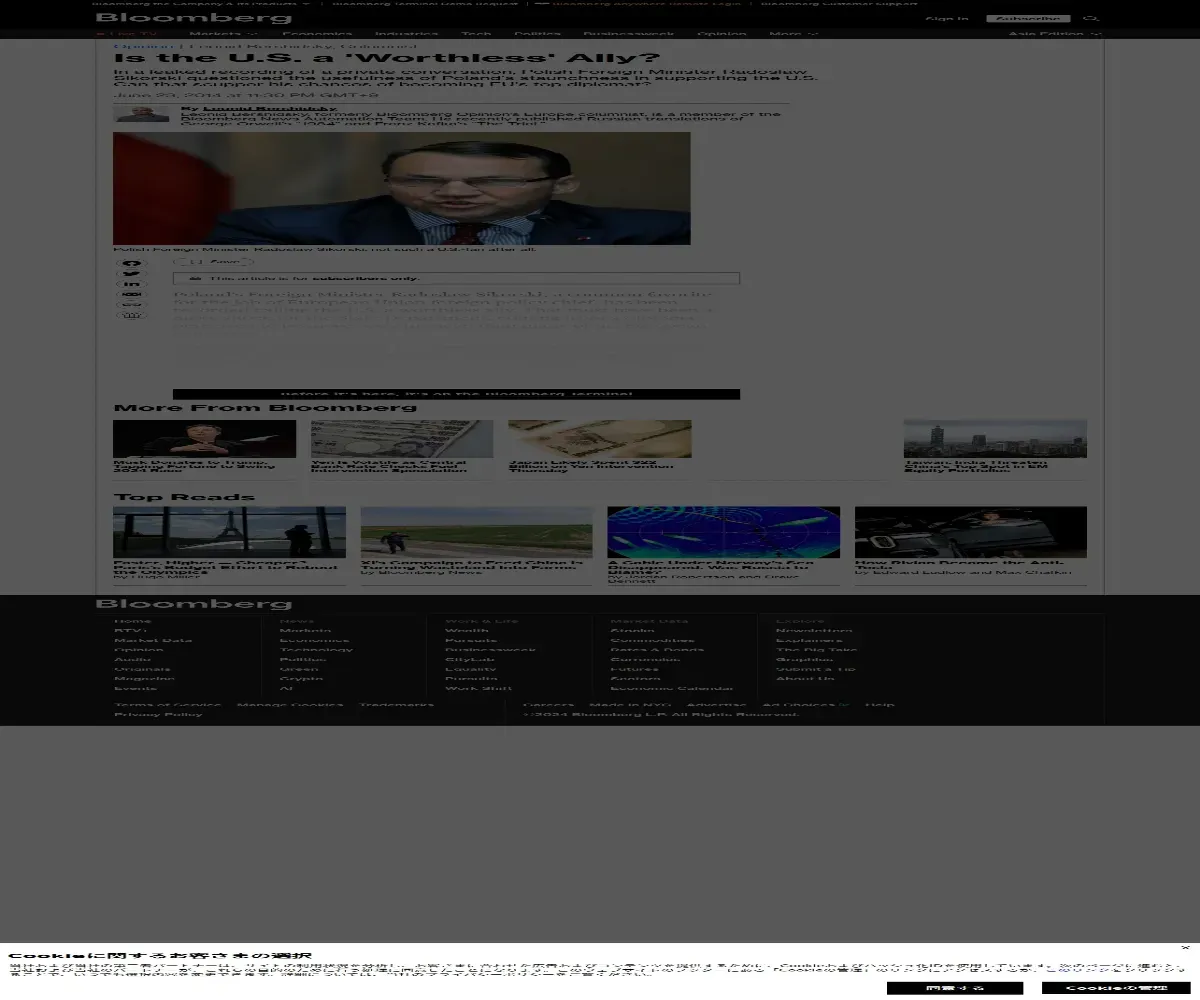
Task: Open Xi's Campaign to Feed China thumbnail
Action: [477, 532]
